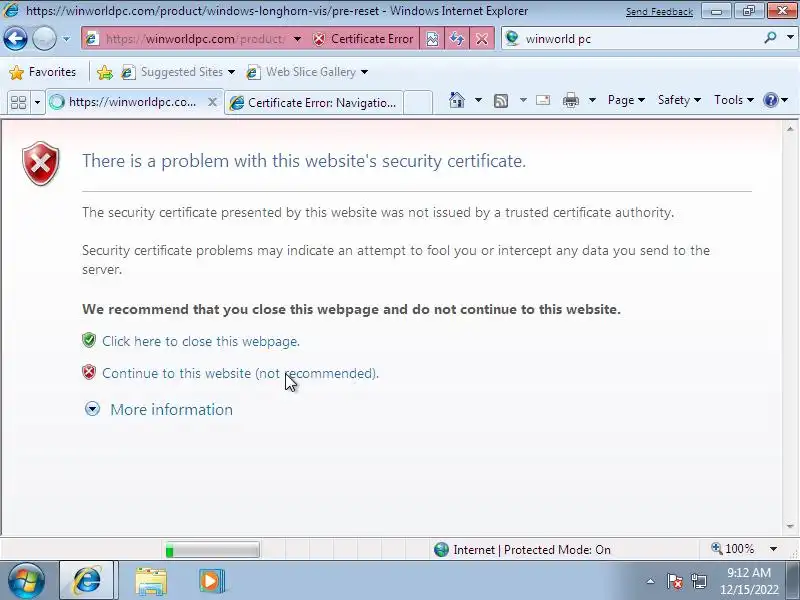800x600 pixels.
Task: Open the Certificate Error security report
Action: coord(363,39)
